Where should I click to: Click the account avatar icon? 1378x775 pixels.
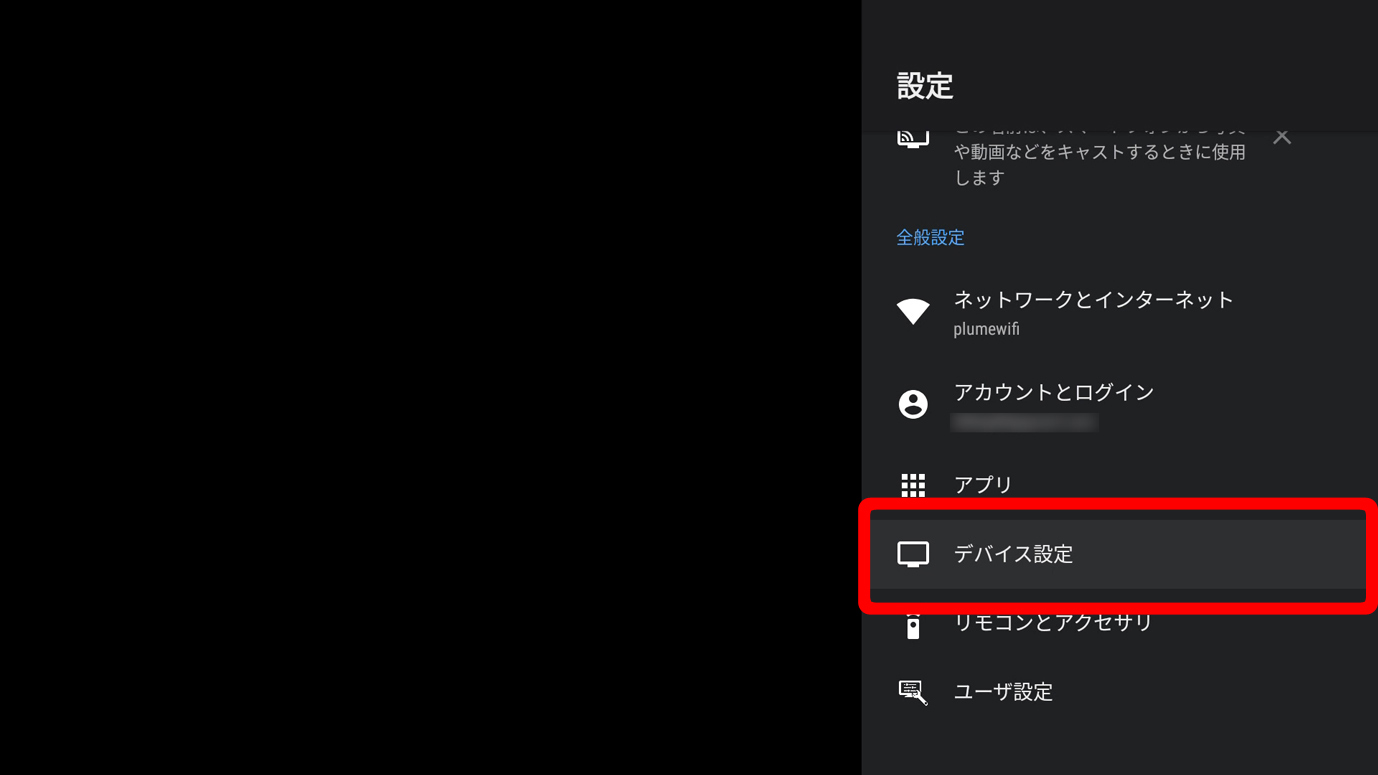coord(913,404)
